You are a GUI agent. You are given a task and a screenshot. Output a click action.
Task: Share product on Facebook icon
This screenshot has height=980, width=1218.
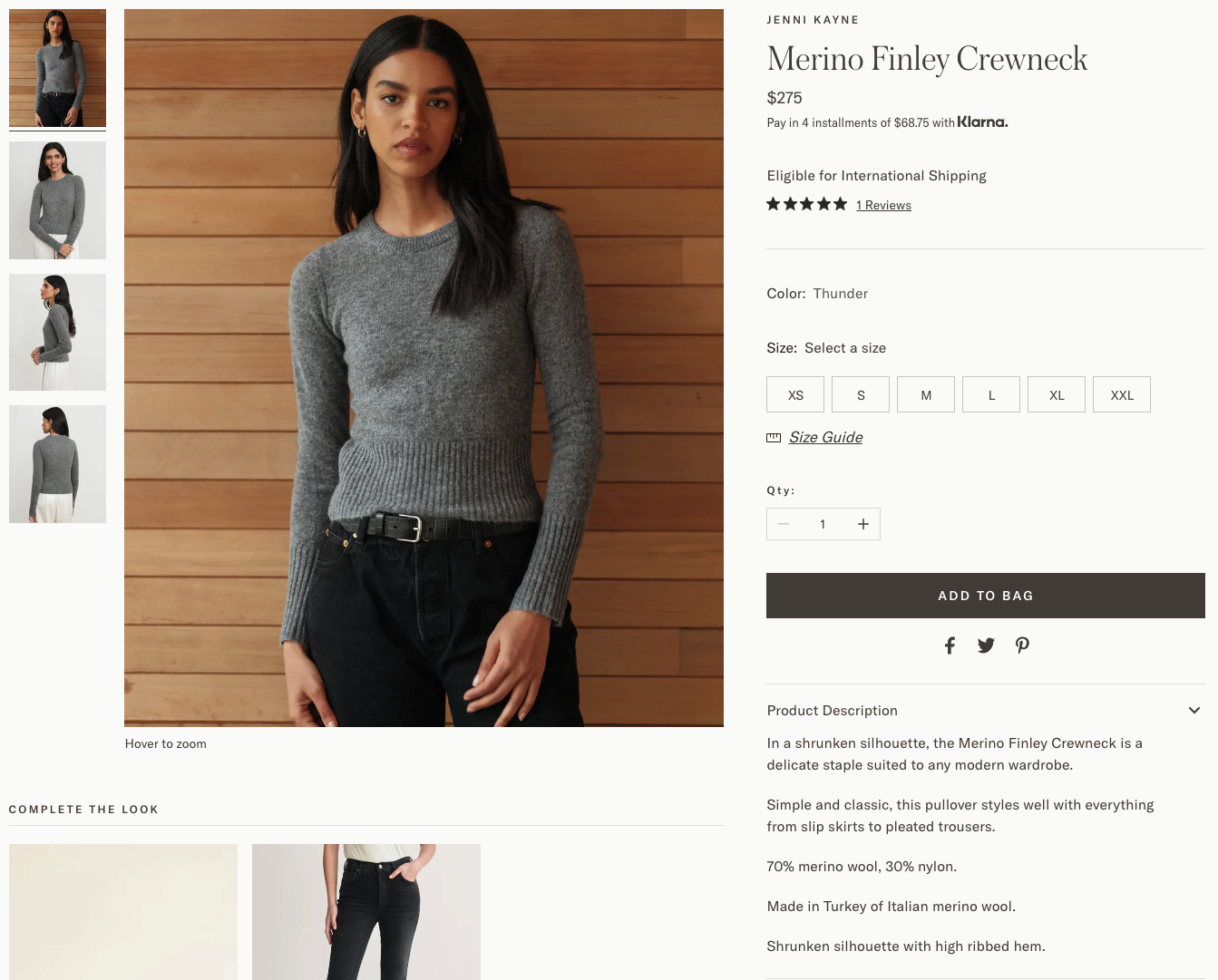pos(950,645)
